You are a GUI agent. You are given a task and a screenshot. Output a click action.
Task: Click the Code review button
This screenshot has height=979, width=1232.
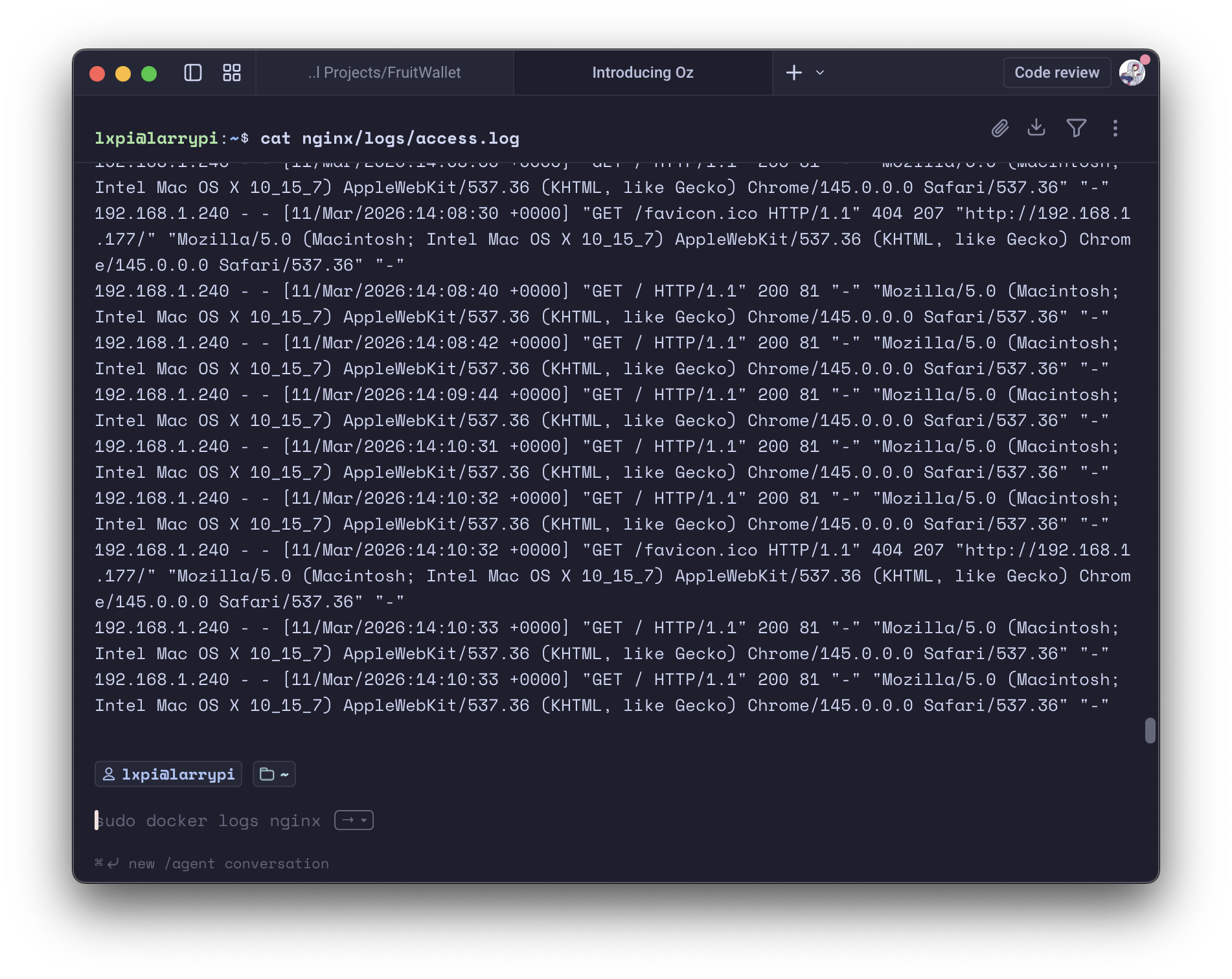(1056, 72)
